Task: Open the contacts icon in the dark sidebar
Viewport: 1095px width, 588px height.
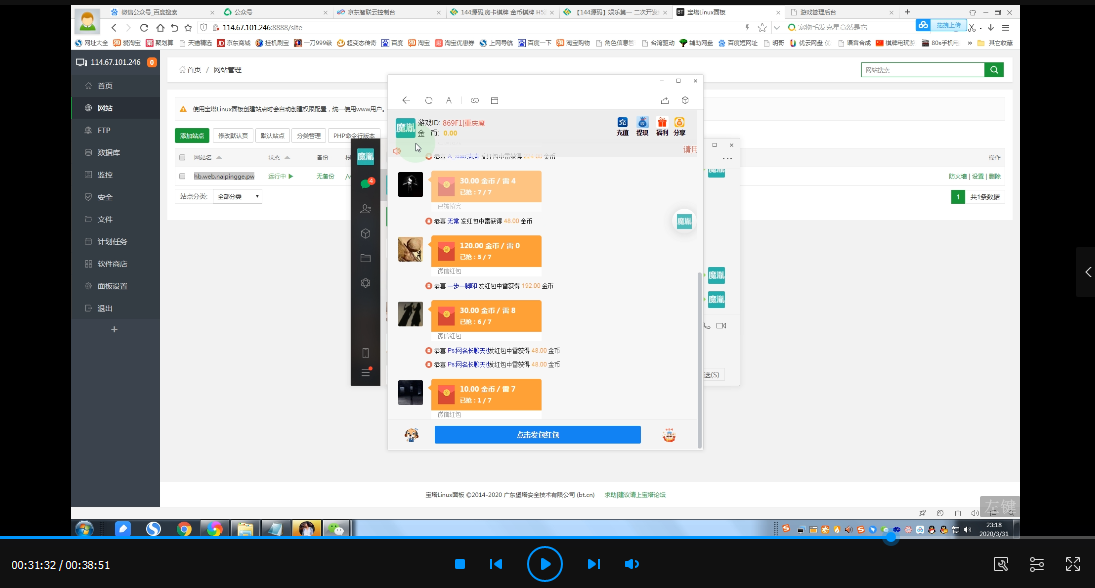Action: [366, 209]
